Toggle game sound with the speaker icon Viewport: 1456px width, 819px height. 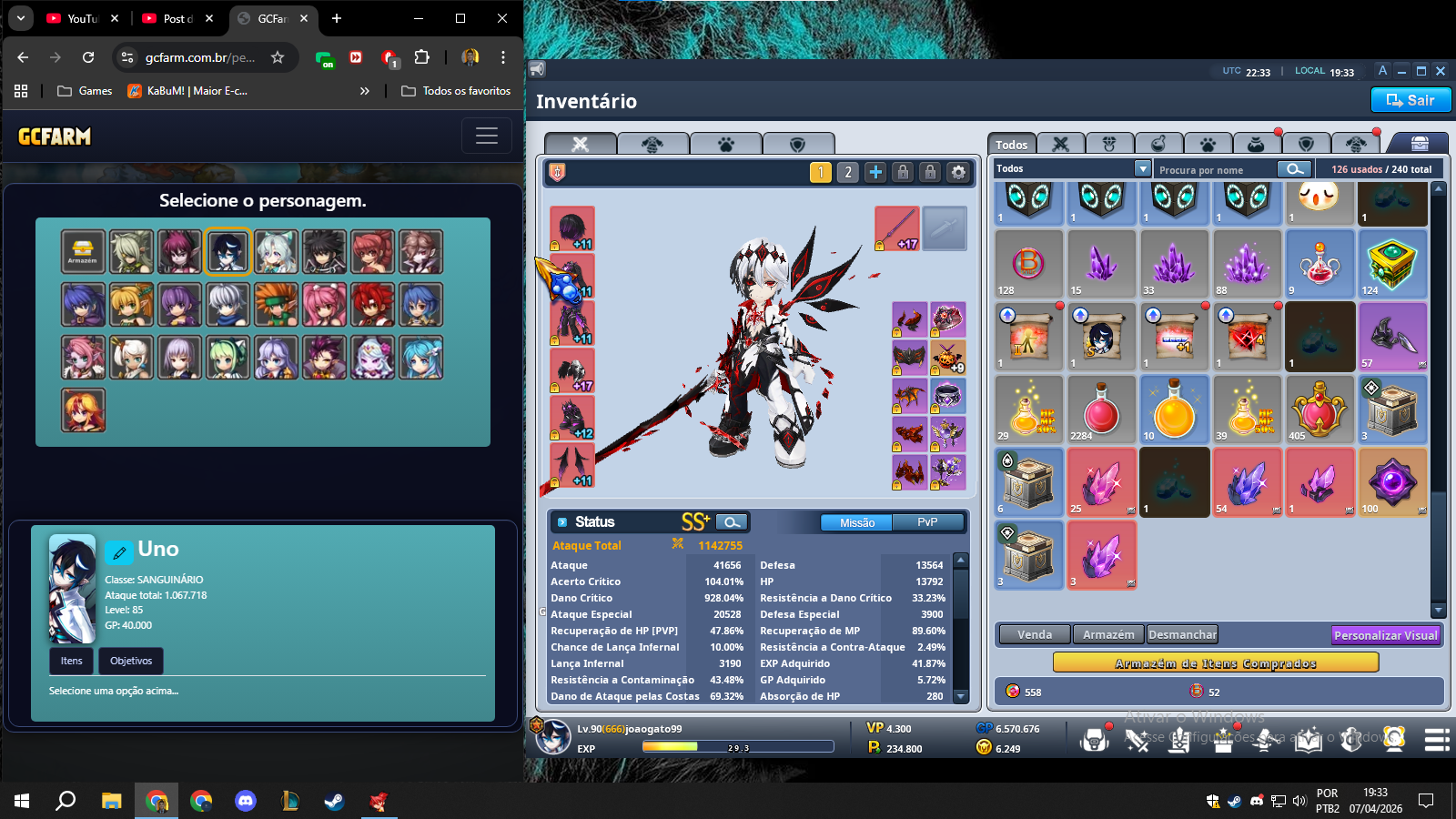[x=538, y=69]
